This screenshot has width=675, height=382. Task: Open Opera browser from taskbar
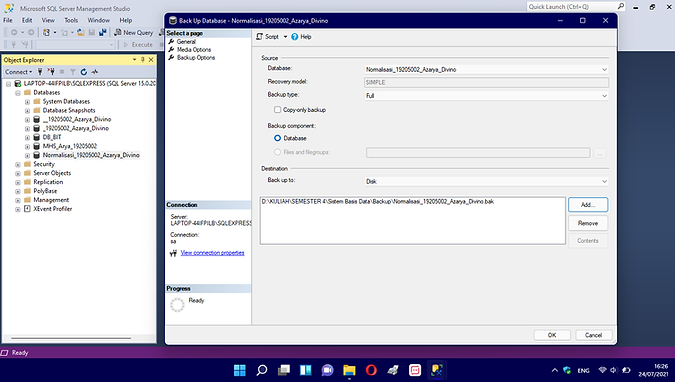click(371, 370)
